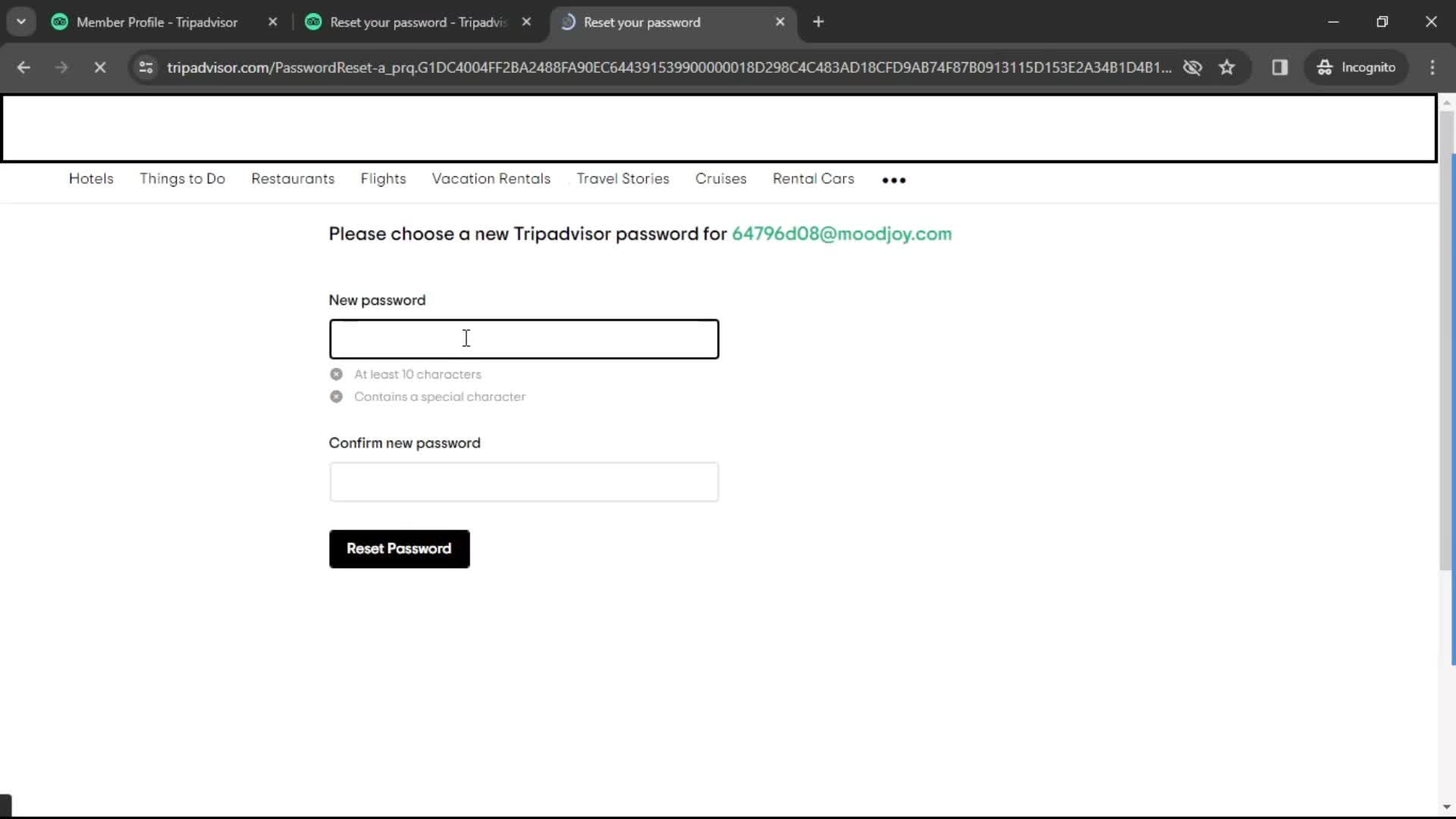Click the 'At least 10 characters' requirement toggle
Viewport: 1456px width, 819px height.
tap(336, 373)
